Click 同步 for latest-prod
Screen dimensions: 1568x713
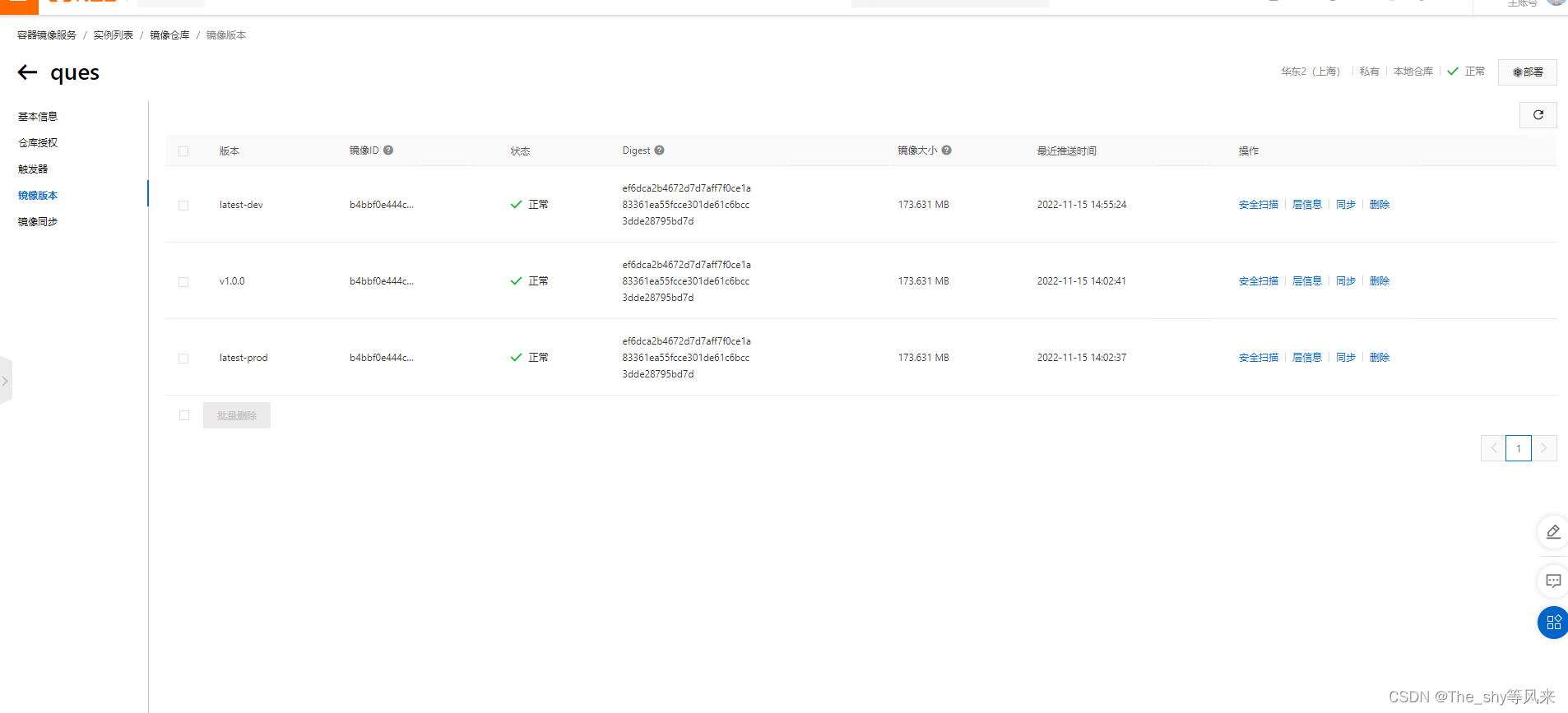pos(1346,358)
